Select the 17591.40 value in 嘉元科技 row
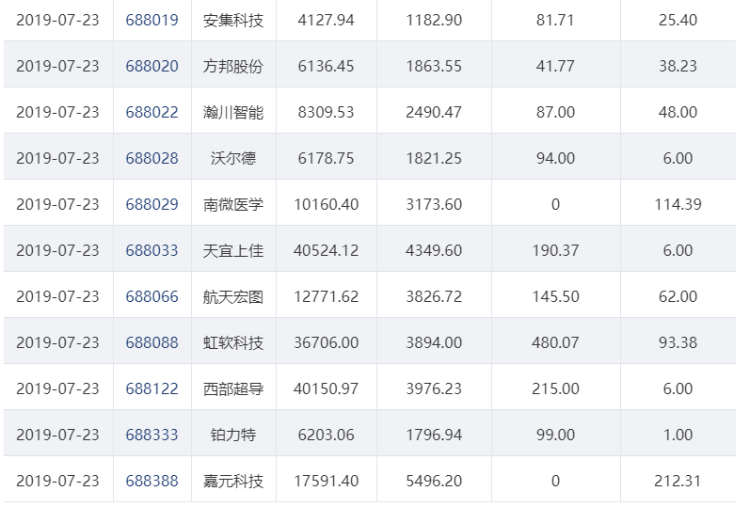Screen dimensions: 750x507 coord(326,481)
